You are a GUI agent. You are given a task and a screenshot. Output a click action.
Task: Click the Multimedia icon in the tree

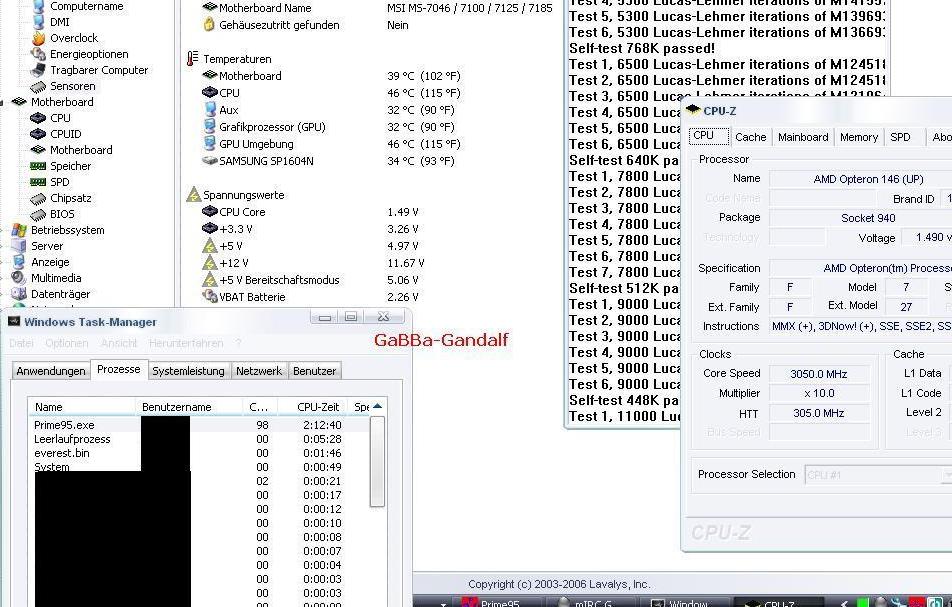pyautogui.click(x=19, y=277)
